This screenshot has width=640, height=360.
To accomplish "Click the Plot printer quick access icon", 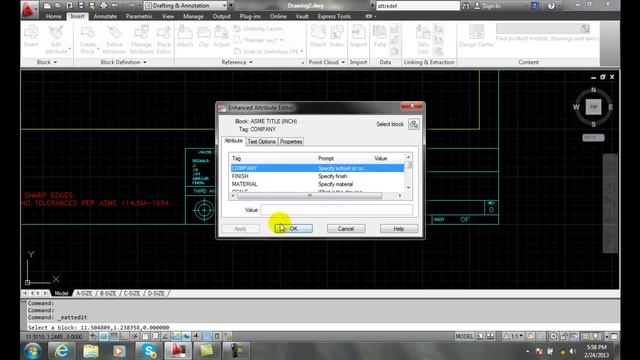I will 103,6.
